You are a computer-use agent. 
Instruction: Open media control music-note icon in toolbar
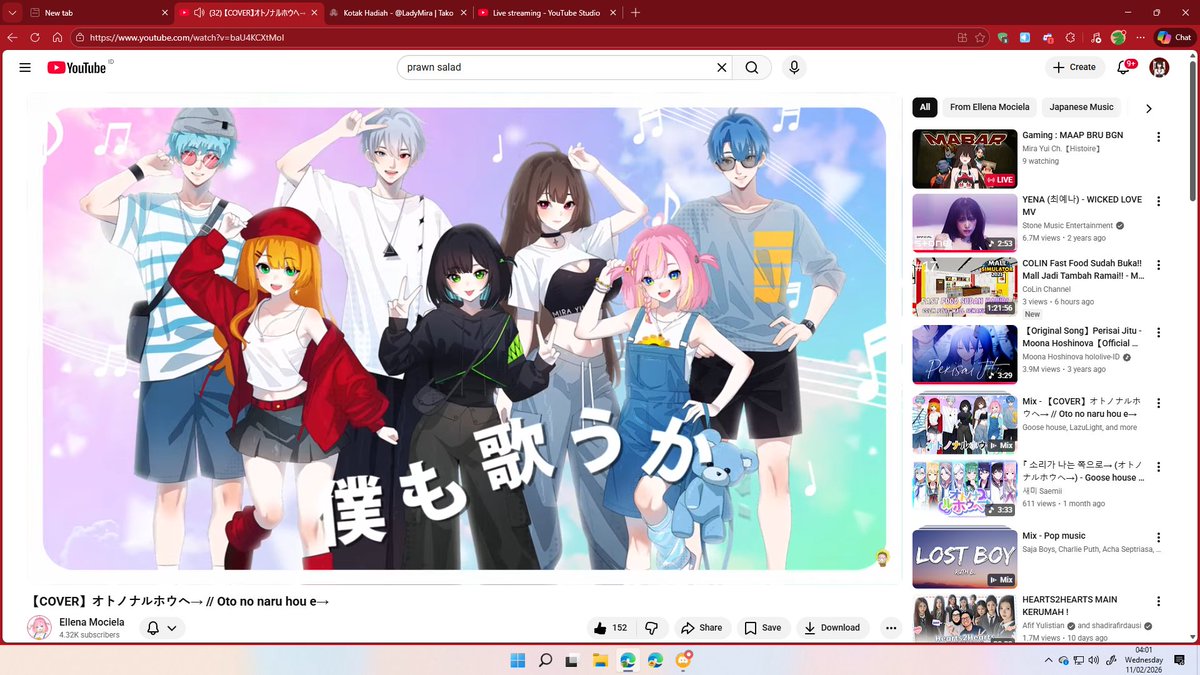click(1097, 37)
